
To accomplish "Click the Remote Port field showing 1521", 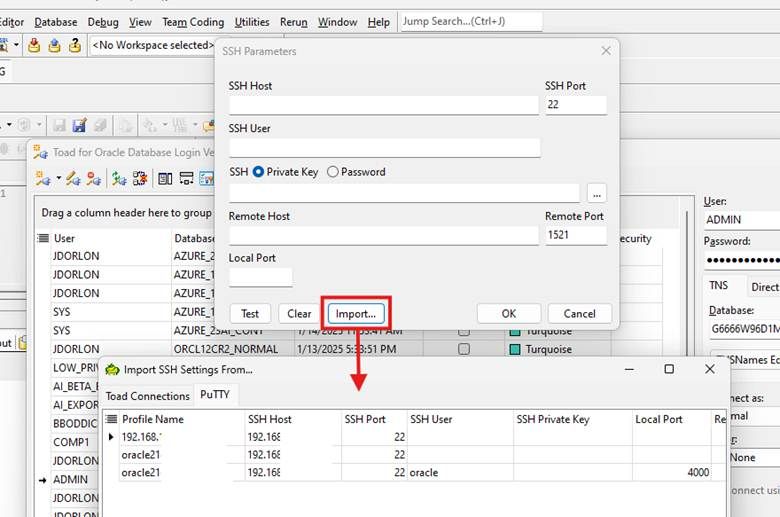I will coord(576,235).
